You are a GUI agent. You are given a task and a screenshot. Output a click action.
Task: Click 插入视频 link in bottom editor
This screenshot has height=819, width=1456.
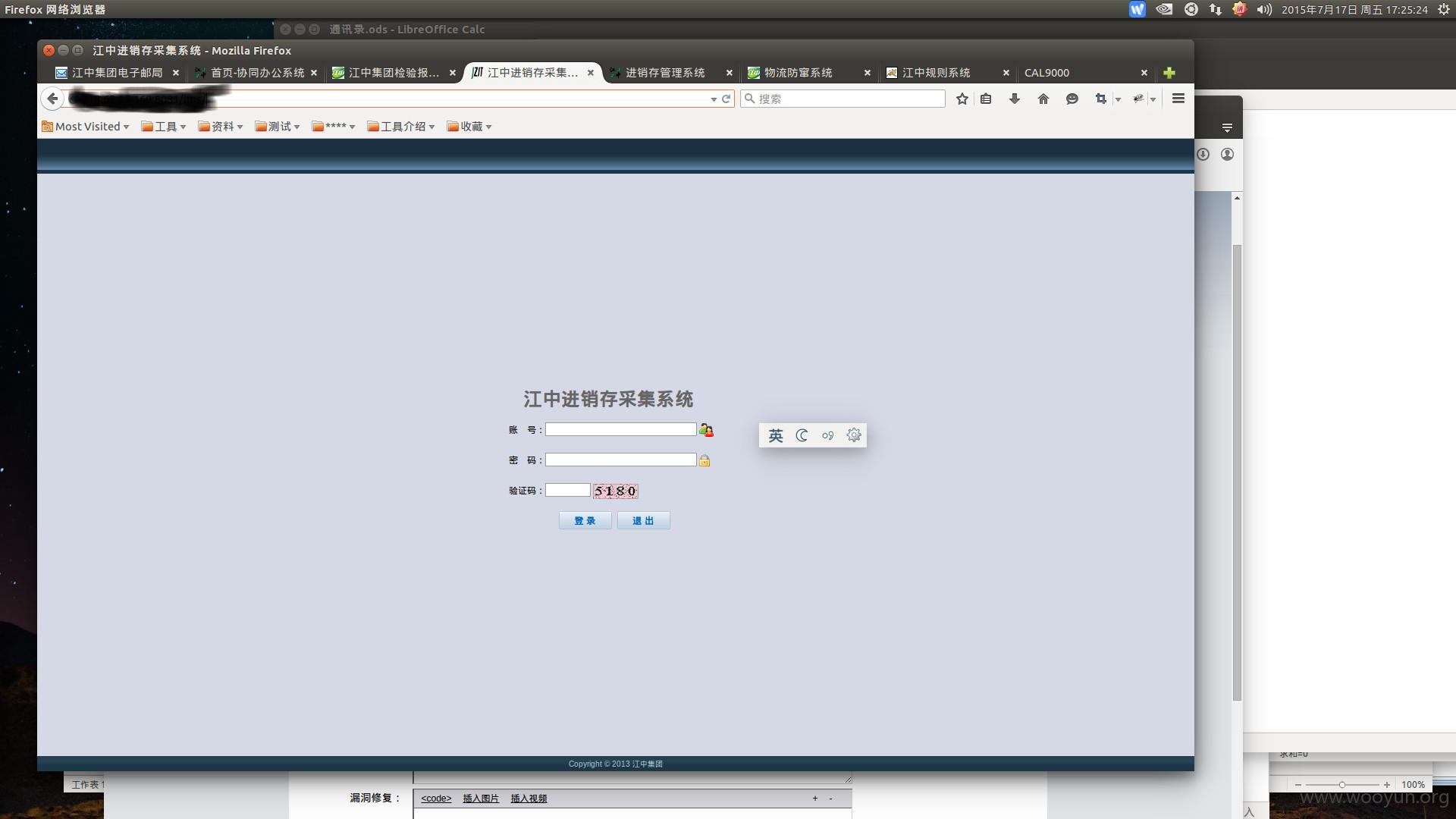pos(529,799)
